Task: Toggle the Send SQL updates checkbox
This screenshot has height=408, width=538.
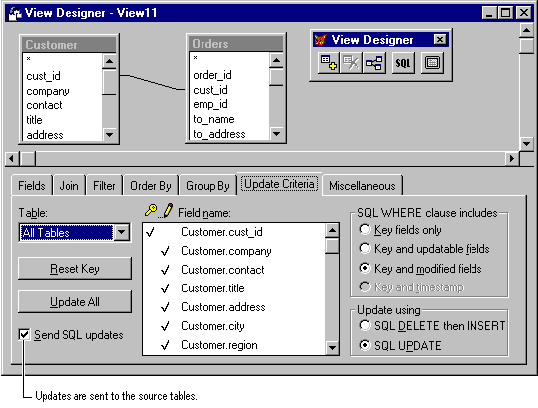Action: coord(24,335)
